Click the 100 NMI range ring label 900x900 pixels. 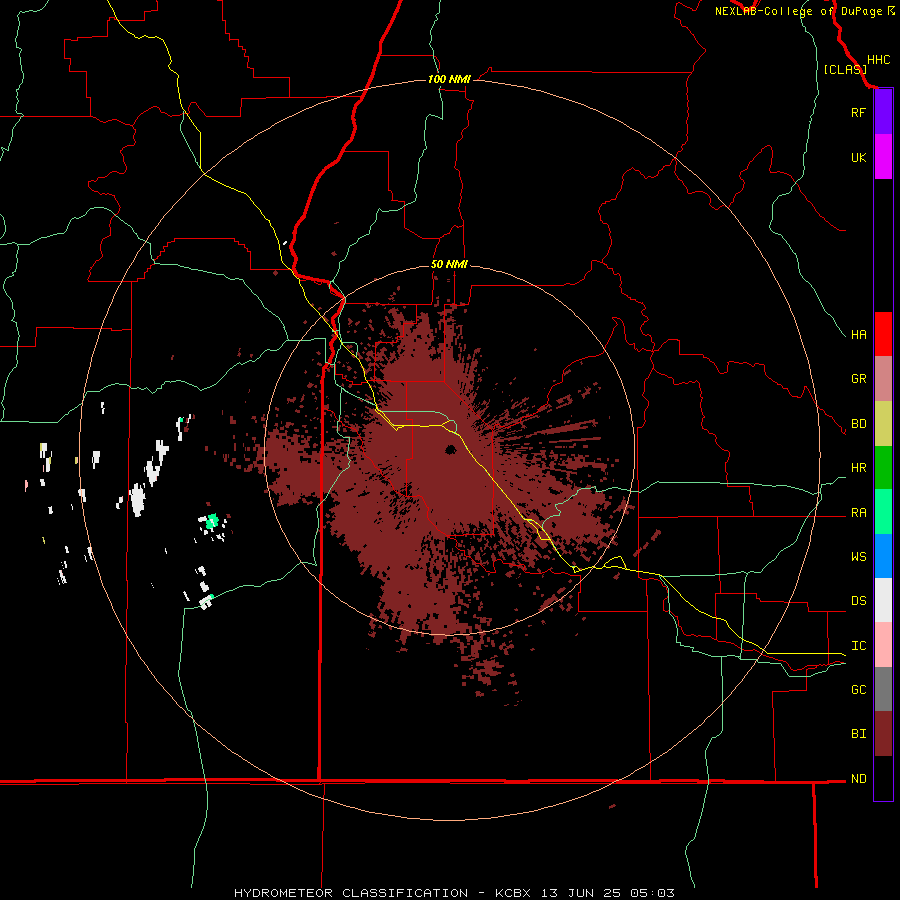pyautogui.click(x=449, y=79)
